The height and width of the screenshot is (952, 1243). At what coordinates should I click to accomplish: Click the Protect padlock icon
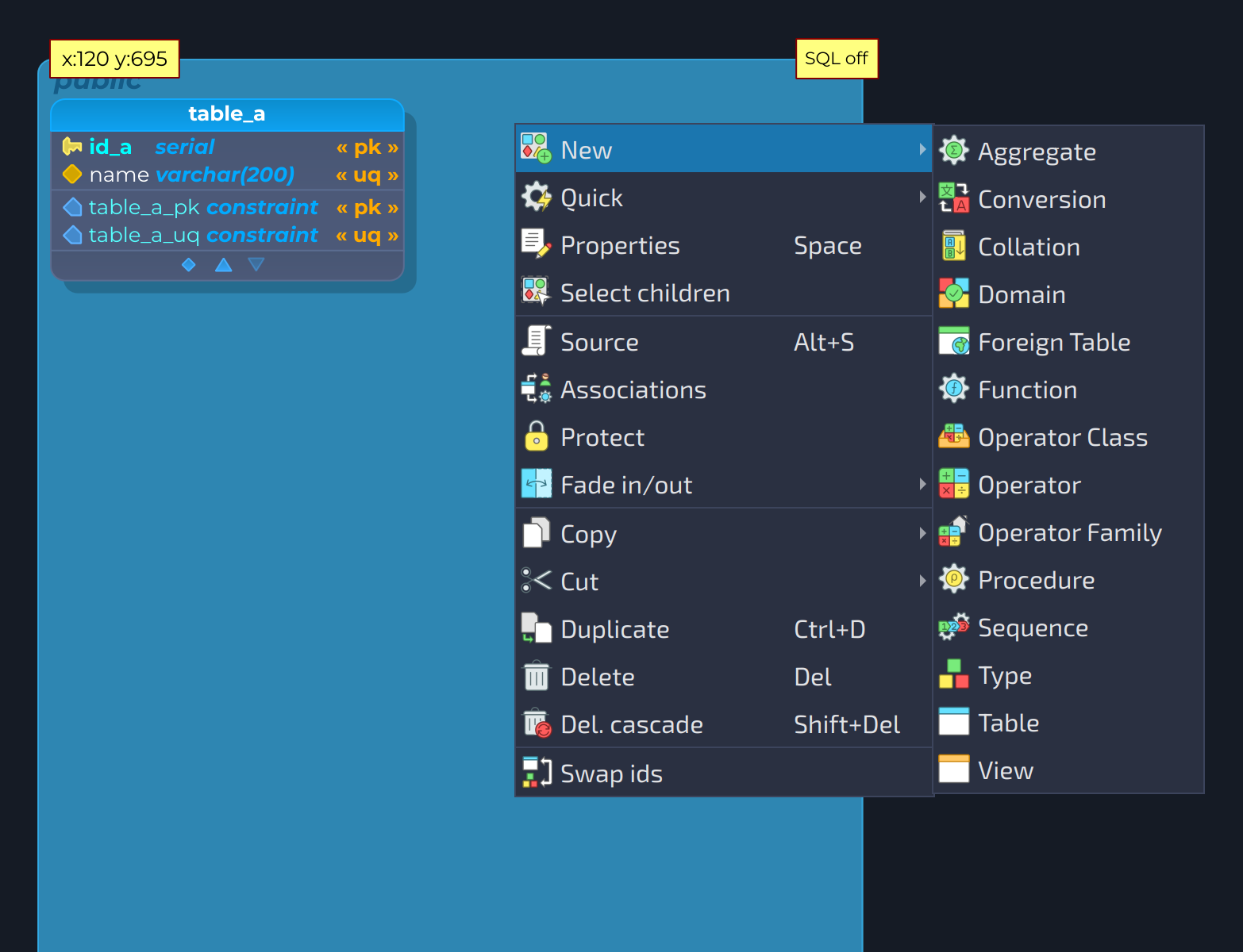coord(537,436)
